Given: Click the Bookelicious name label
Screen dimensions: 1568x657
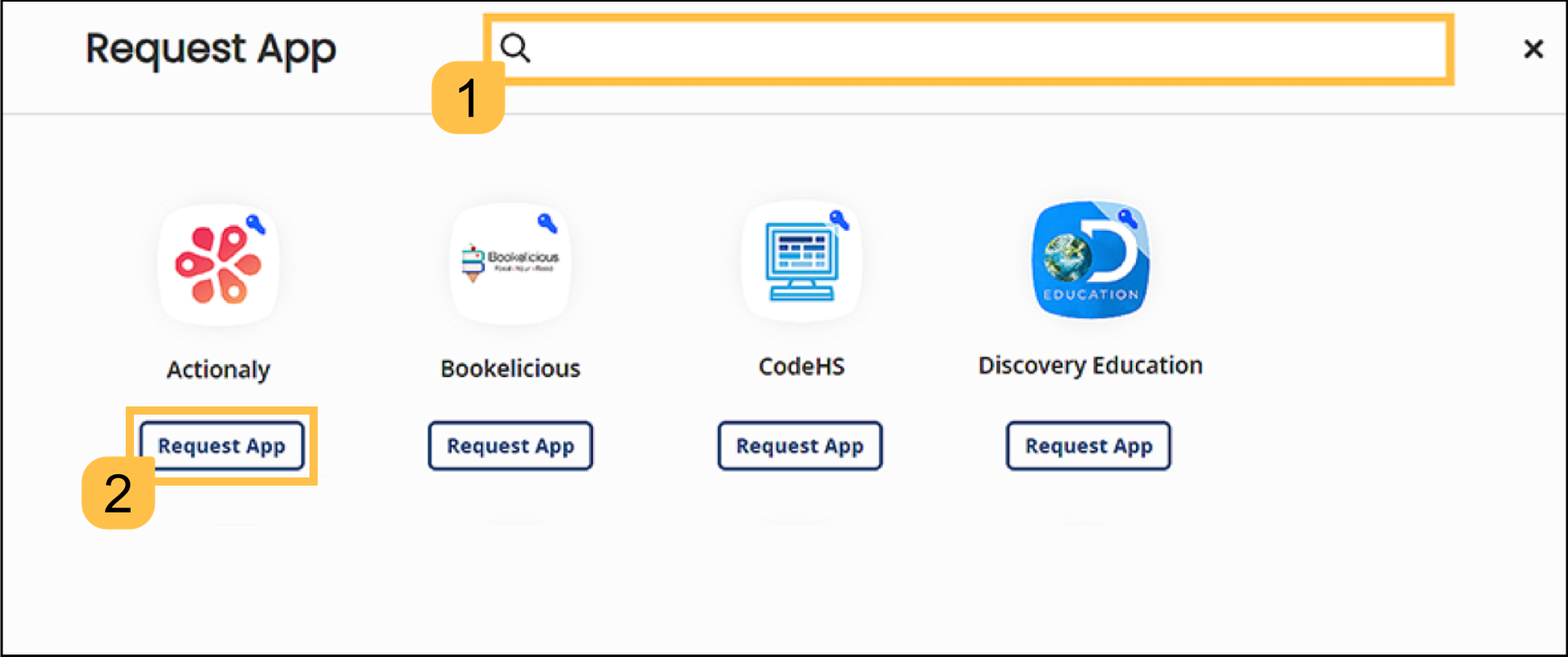Looking at the screenshot, I should point(510,369).
